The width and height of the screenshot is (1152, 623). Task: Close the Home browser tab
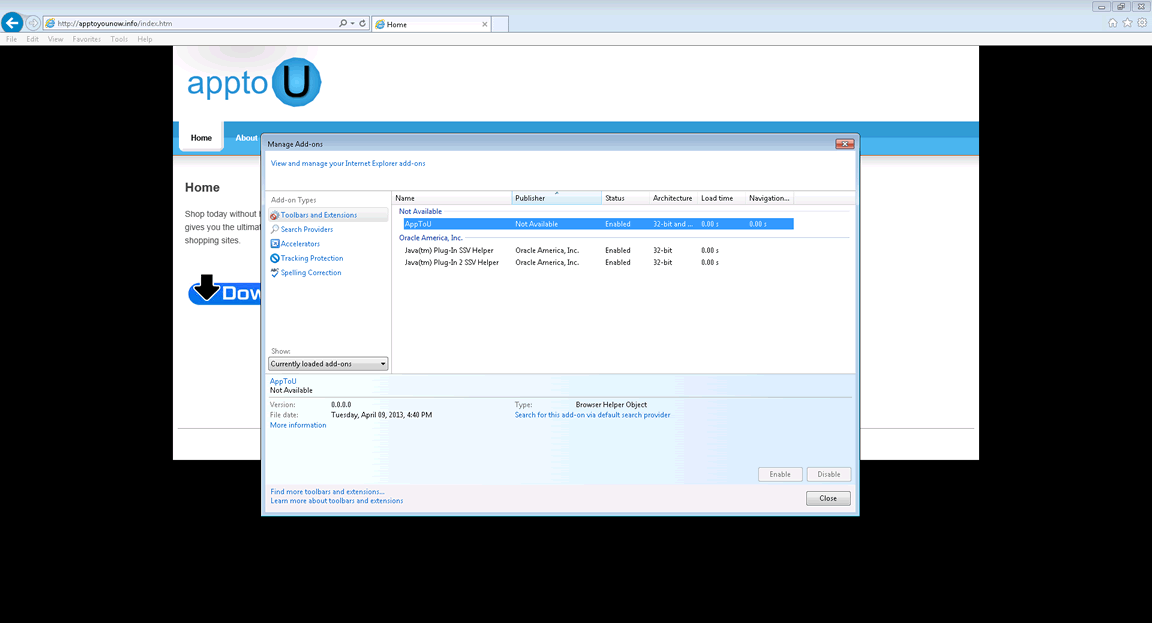(x=483, y=24)
